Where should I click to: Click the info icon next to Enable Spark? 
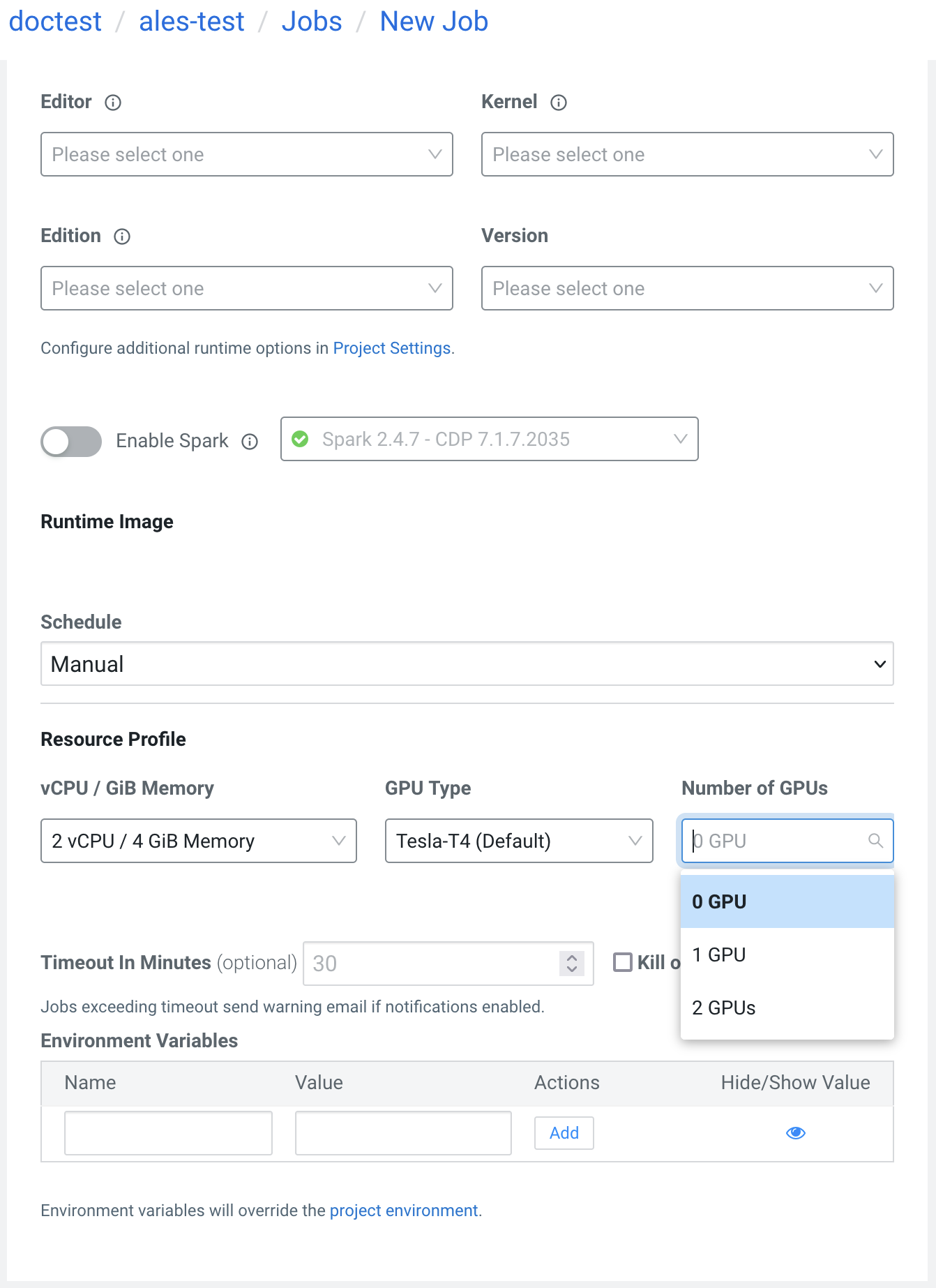point(250,442)
